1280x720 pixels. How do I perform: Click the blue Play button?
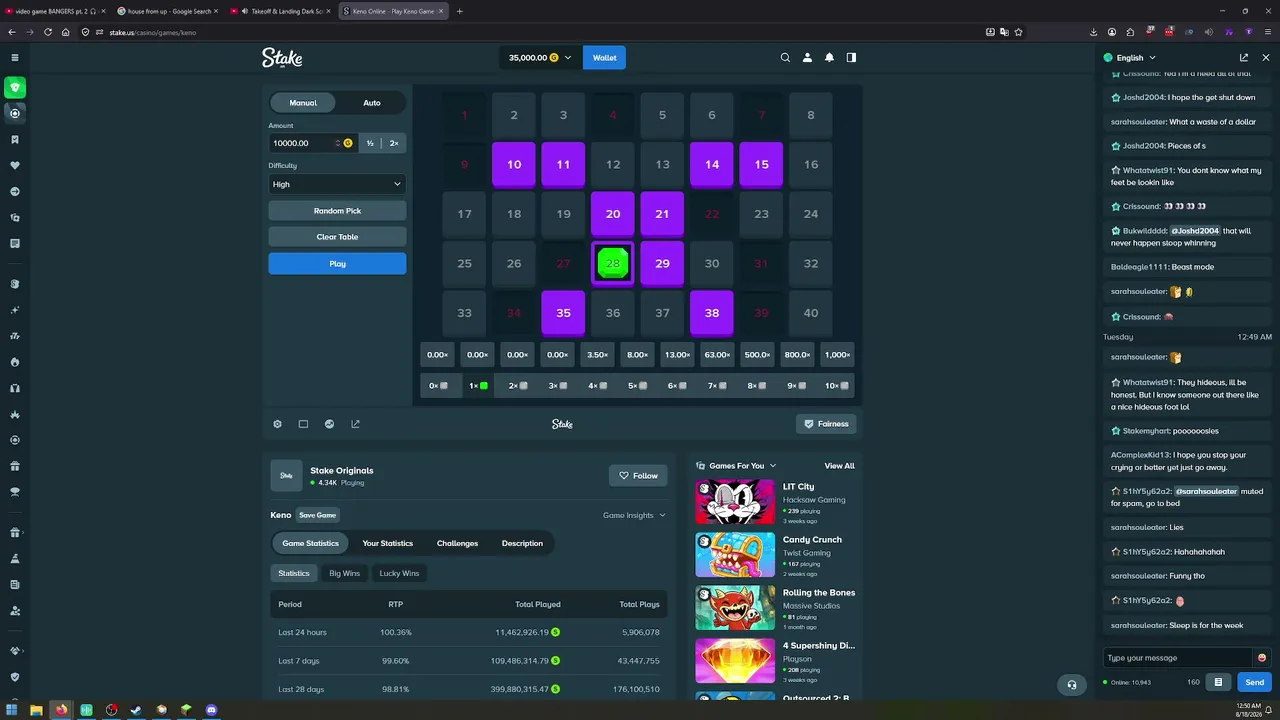pyautogui.click(x=337, y=264)
